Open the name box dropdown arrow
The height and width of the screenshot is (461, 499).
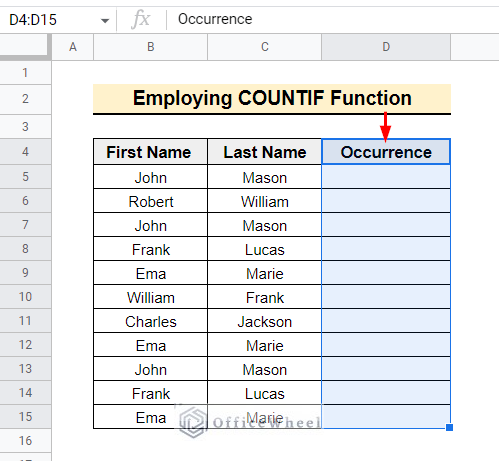point(105,21)
